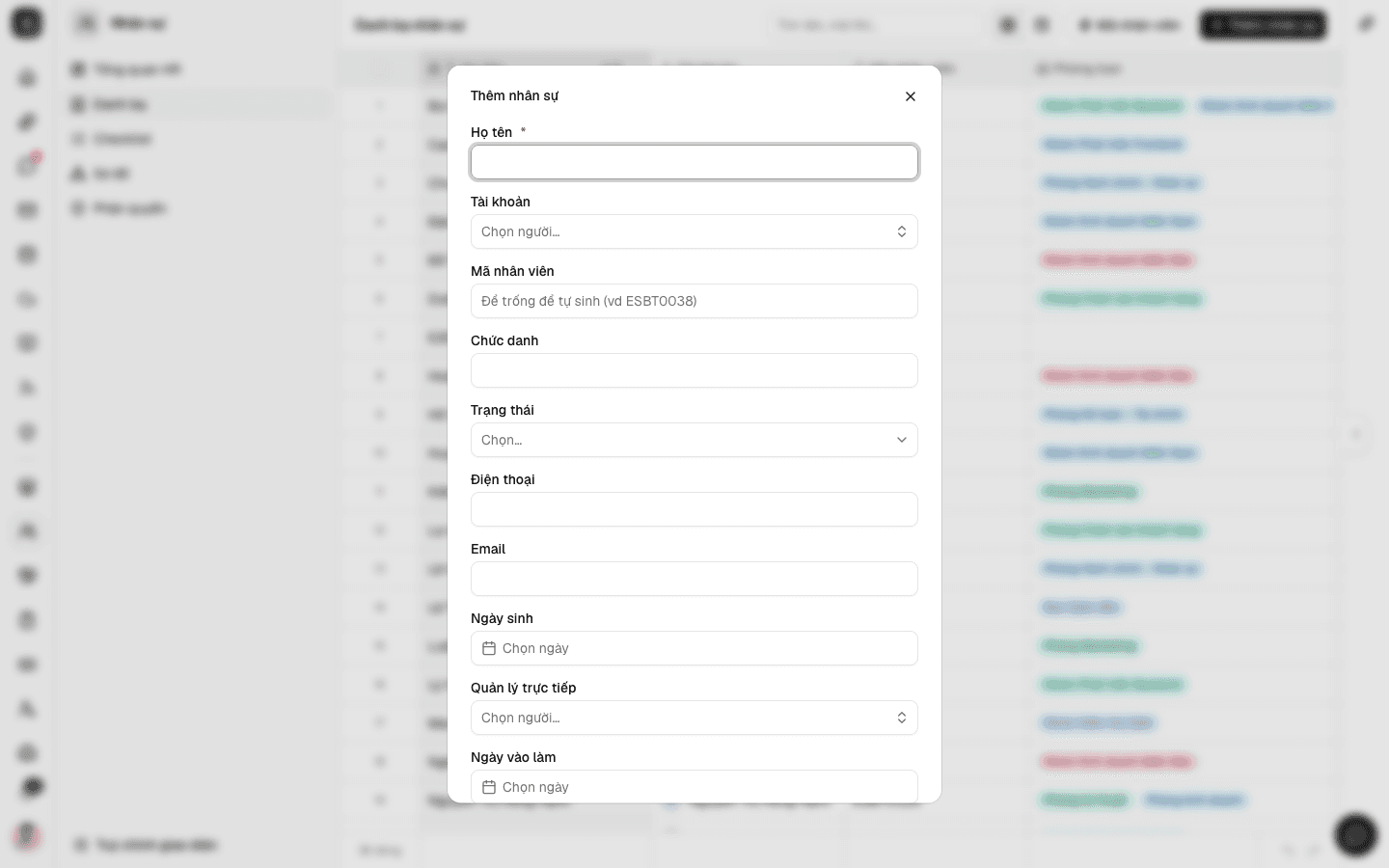The image size is (1389, 868).
Task: Click the Họ tên input field
Action: click(x=694, y=162)
